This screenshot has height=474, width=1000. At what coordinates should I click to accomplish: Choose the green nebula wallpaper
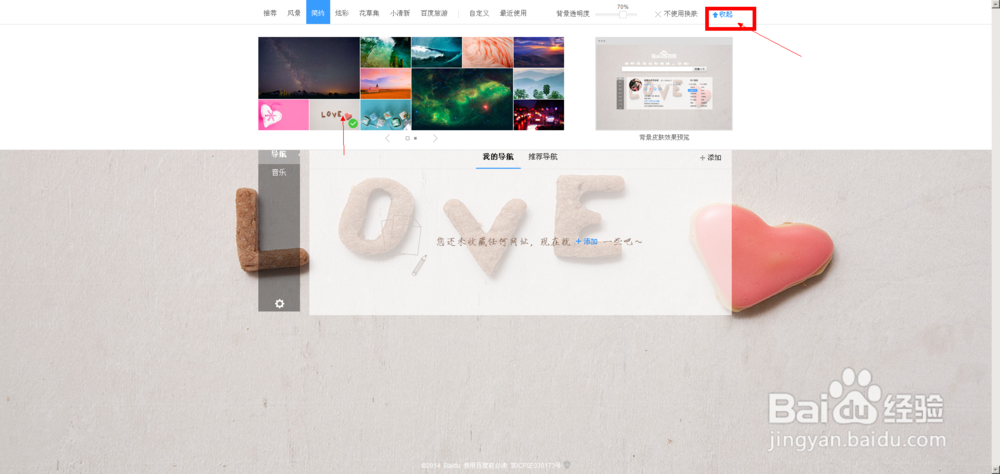click(462, 99)
